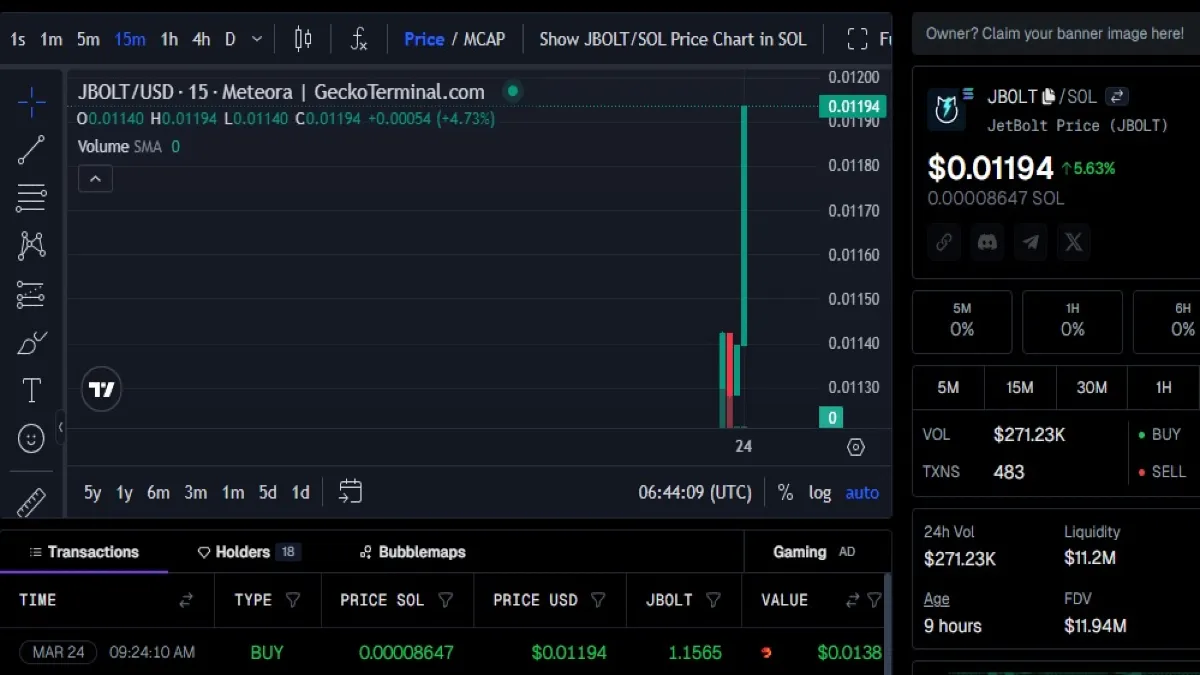
Task: Open the Discord community link
Action: click(987, 242)
